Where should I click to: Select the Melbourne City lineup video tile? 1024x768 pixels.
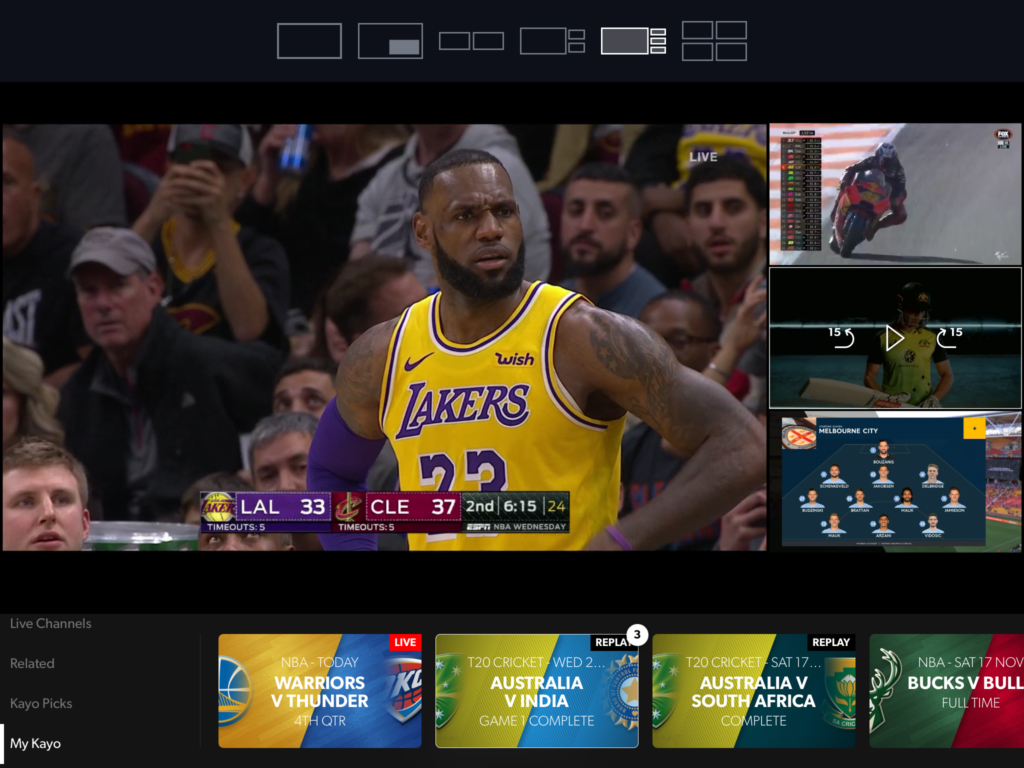point(895,481)
